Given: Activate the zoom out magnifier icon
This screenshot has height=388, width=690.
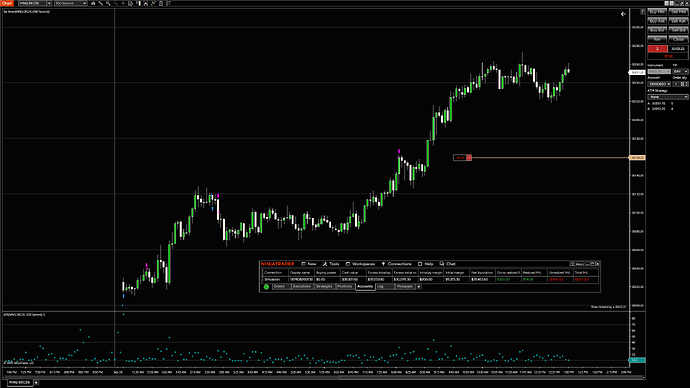Looking at the screenshot, I should point(115,3).
